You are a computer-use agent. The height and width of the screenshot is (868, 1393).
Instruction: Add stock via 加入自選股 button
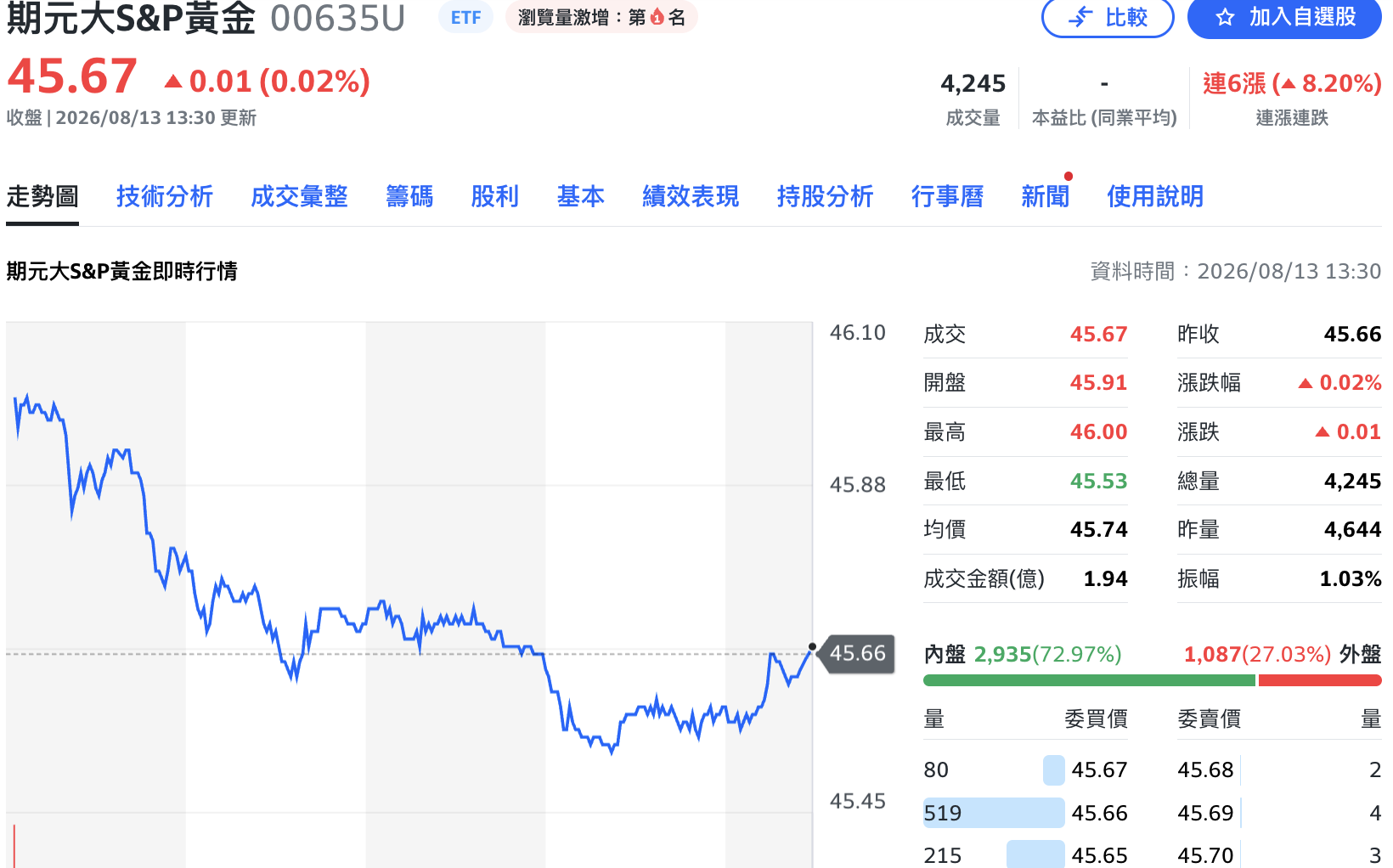point(1284,17)
